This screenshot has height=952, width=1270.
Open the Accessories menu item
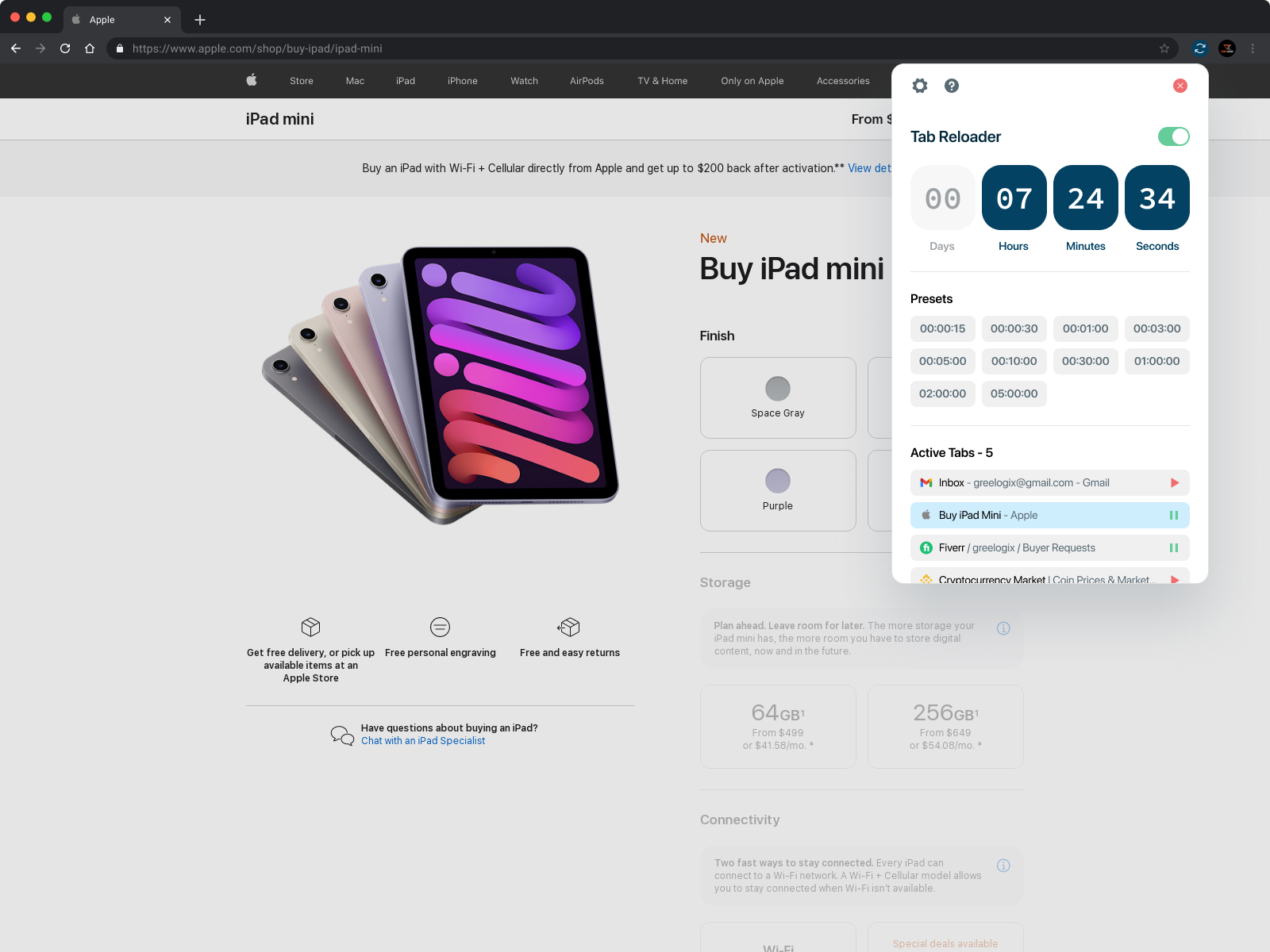(x=842, y=80)
